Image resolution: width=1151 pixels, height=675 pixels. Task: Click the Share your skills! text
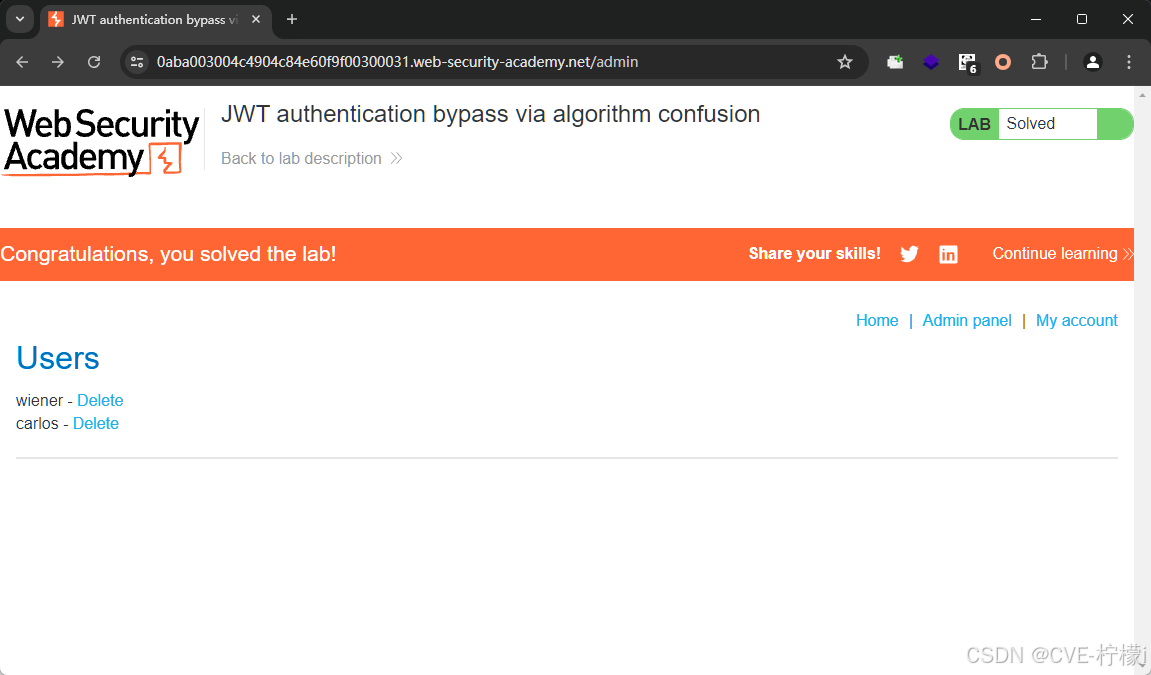pos(815,254)
